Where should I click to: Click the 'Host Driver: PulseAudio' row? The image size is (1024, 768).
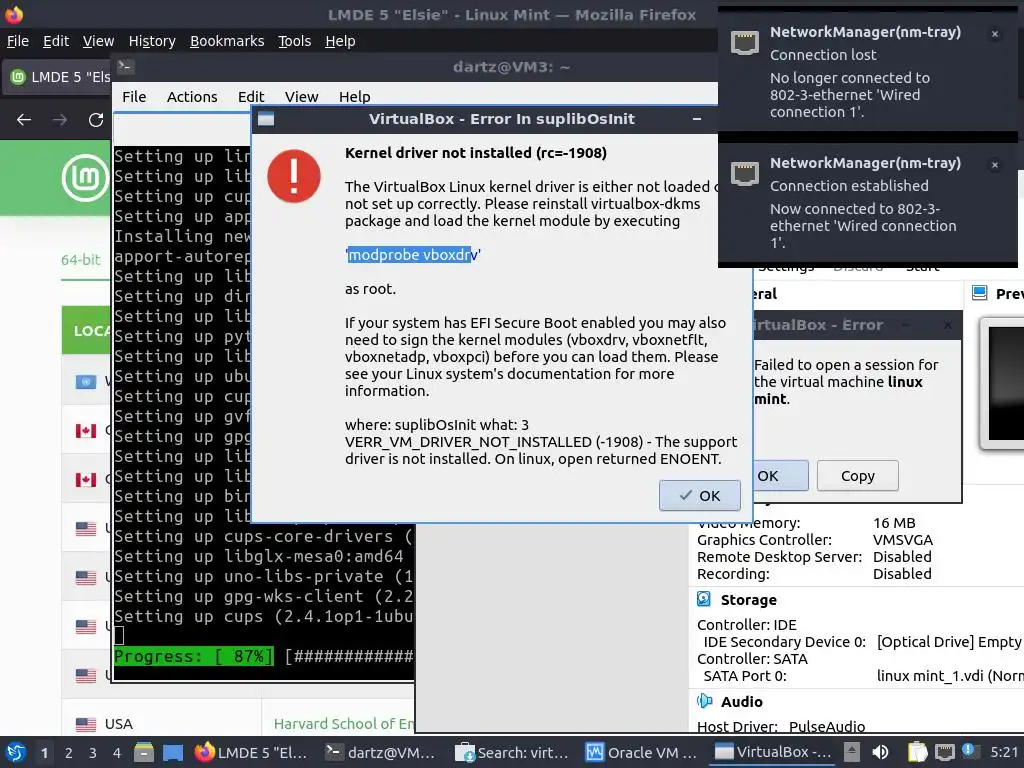tap(780, 726)
